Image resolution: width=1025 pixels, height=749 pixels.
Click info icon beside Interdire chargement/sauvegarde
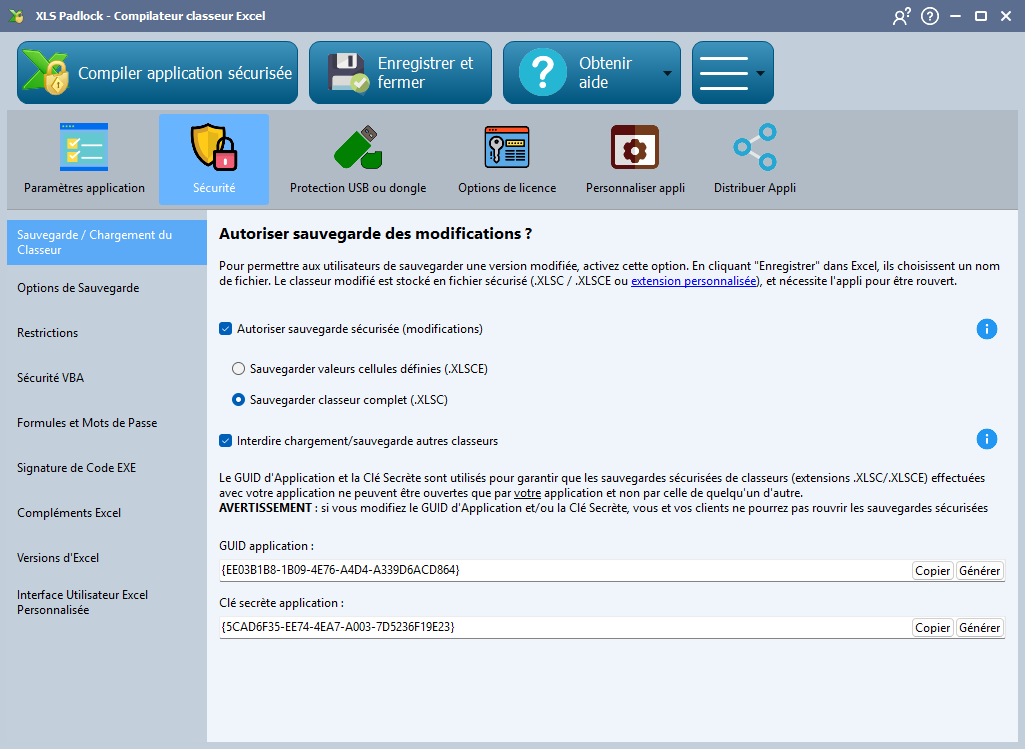pyautogui.click(x=986, y=439)
